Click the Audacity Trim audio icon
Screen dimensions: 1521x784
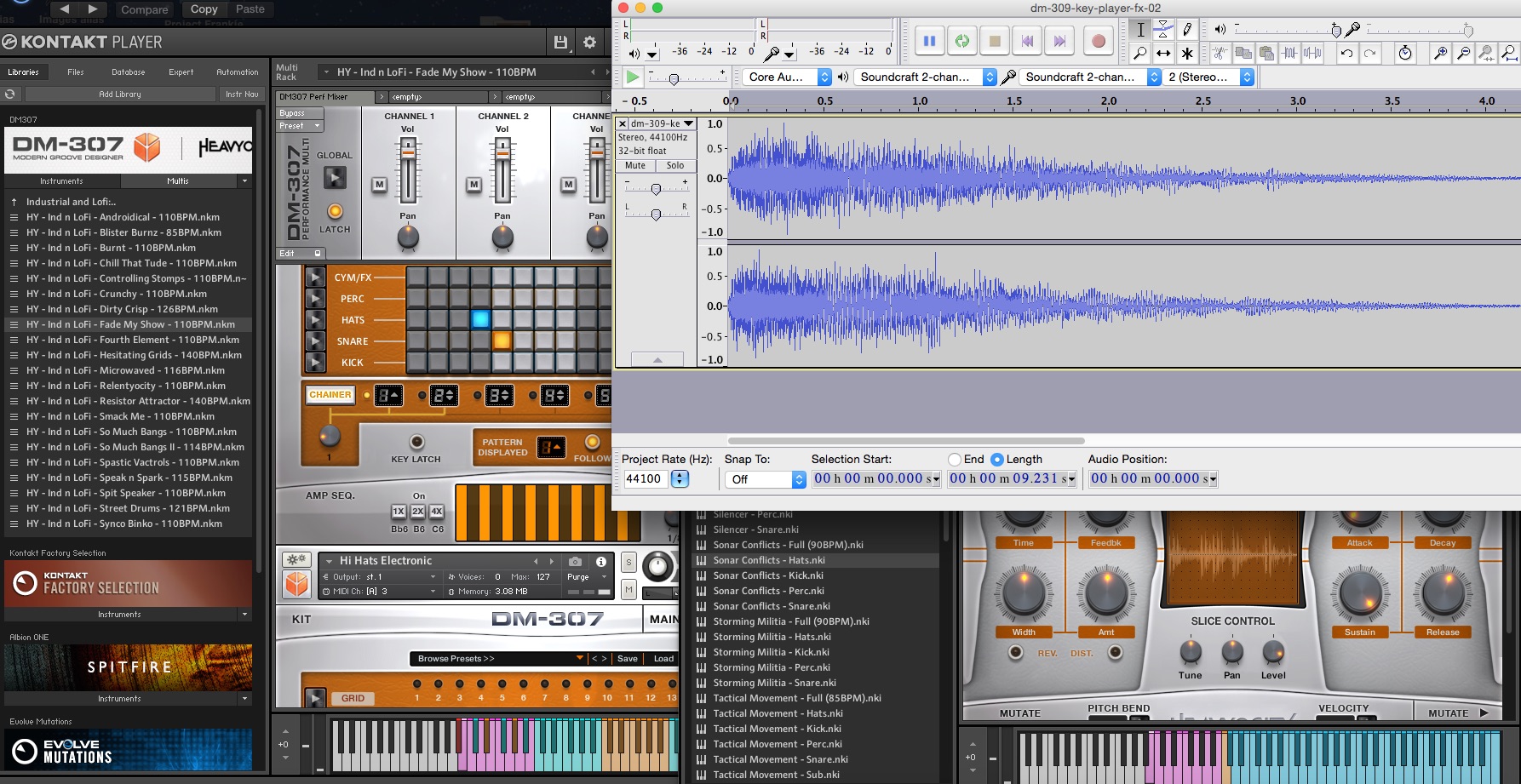(1290, 53)
